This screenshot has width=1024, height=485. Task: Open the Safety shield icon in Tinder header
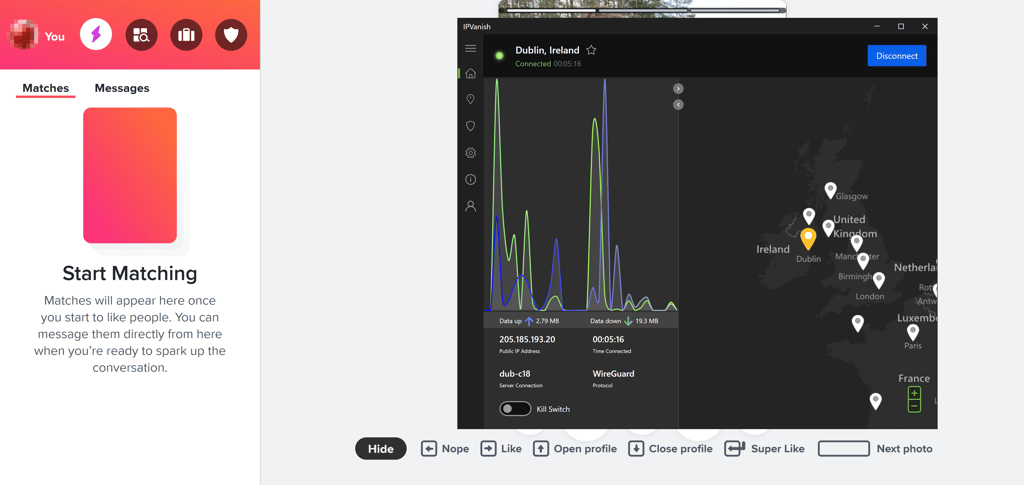point(231,35)
